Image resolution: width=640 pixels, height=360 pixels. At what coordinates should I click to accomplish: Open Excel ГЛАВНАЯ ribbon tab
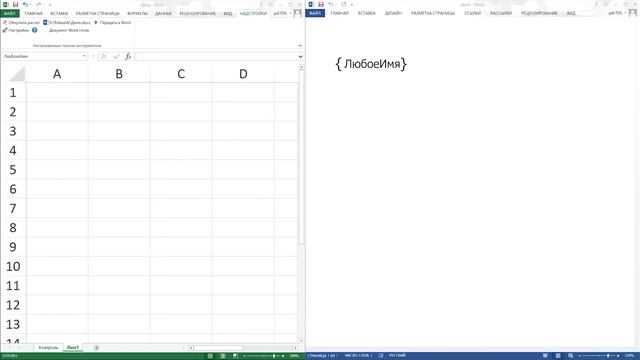(33, 13)
